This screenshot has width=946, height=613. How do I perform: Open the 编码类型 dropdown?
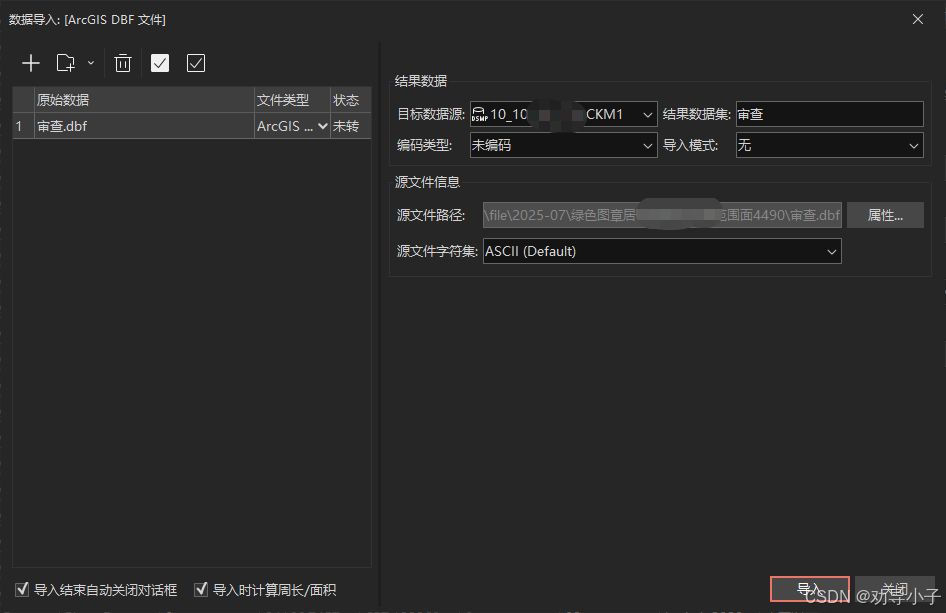tap(563, 145)
